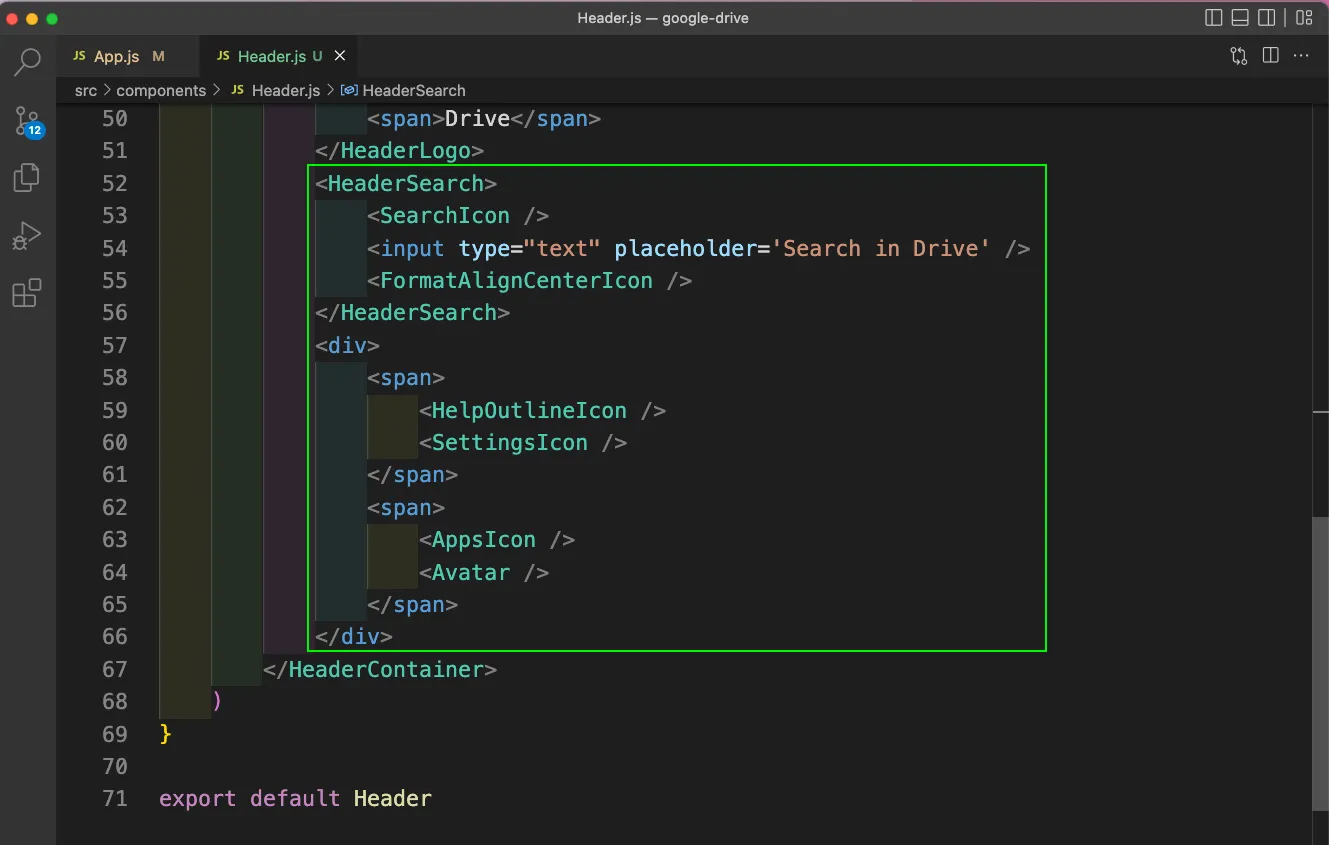Click the closing /div tag on line 66
The width and height of the screenshot is (1329, 845).
(x=354, y=636)
